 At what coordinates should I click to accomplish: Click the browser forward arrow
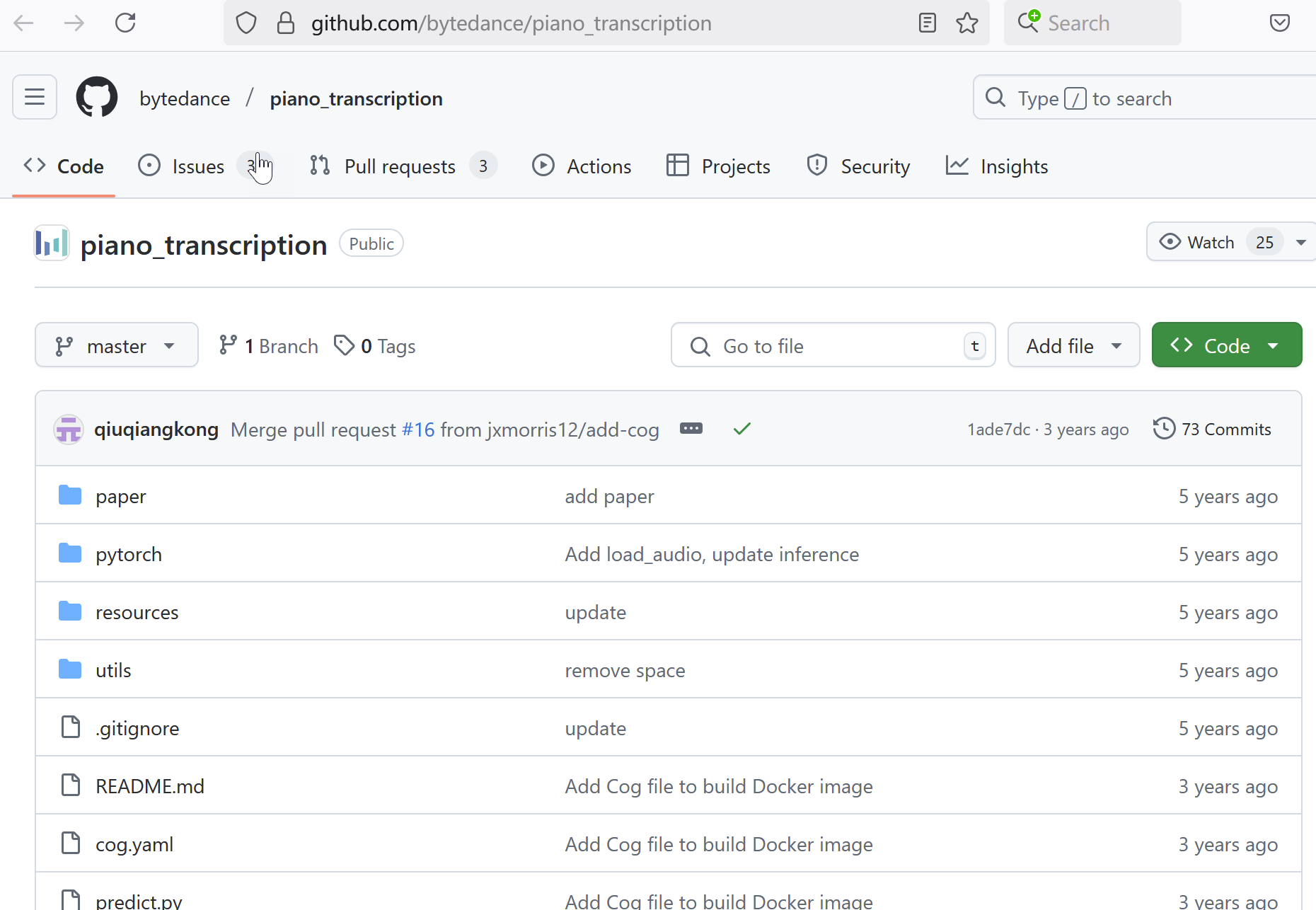click(x=74, y=23)
